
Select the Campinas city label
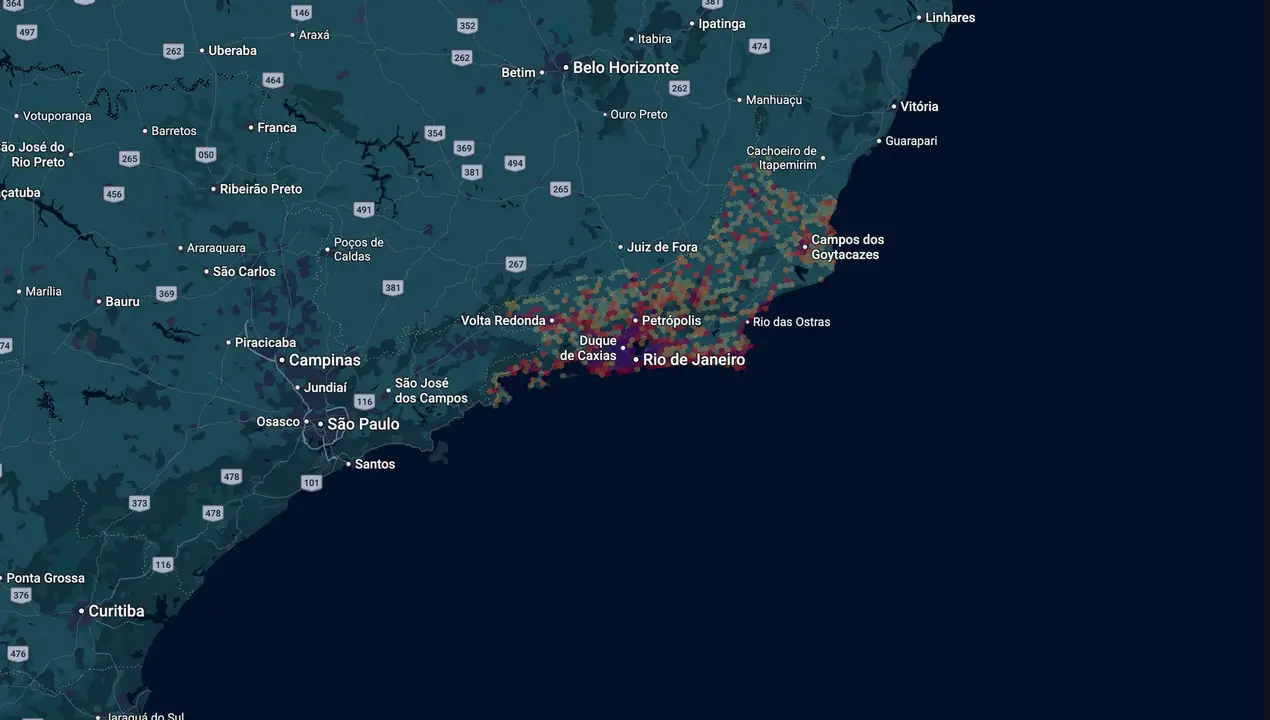point(324,360)
